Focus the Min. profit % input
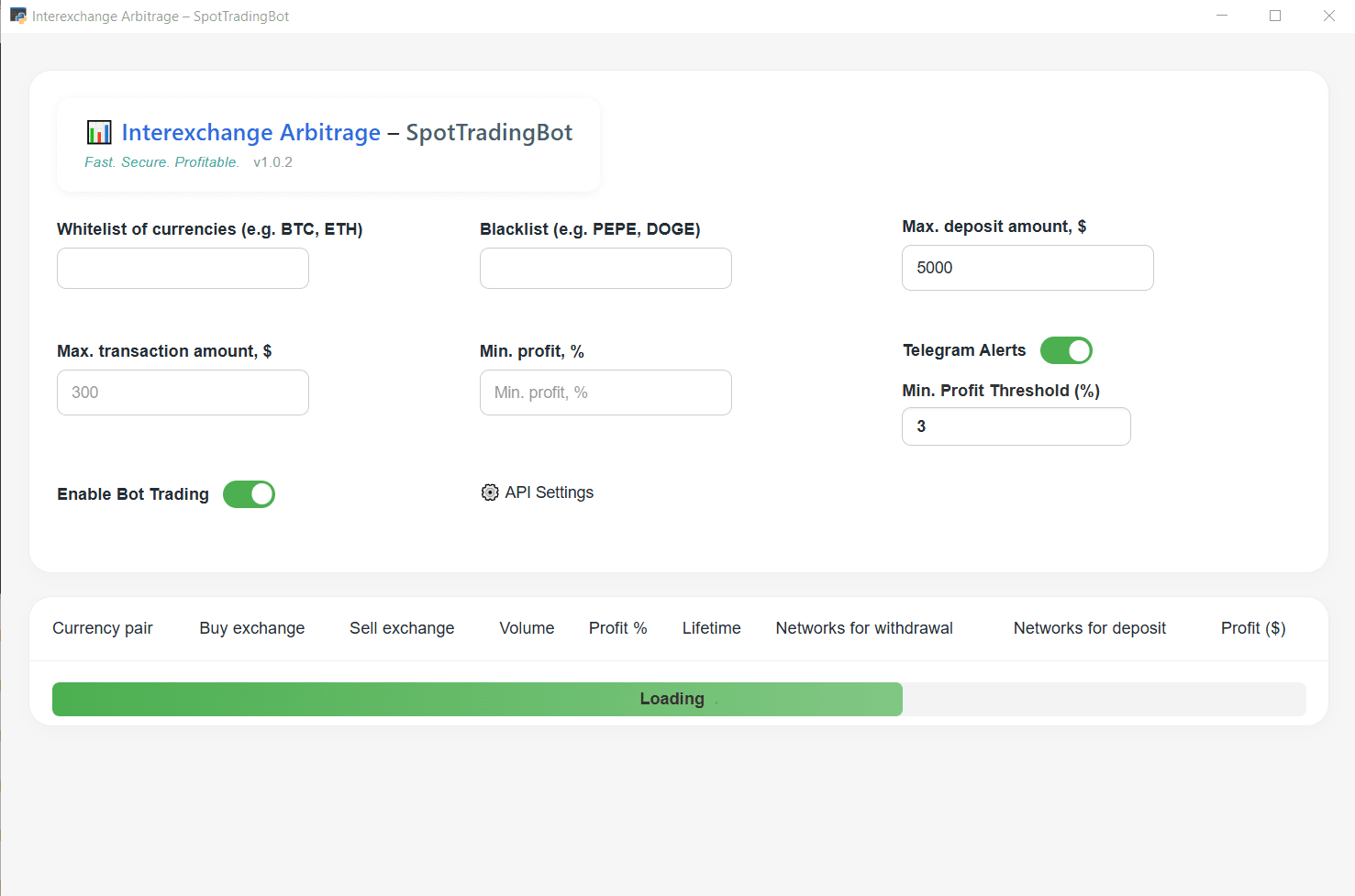Screen dimensions: 1355x896 click(x=605, y=393)
